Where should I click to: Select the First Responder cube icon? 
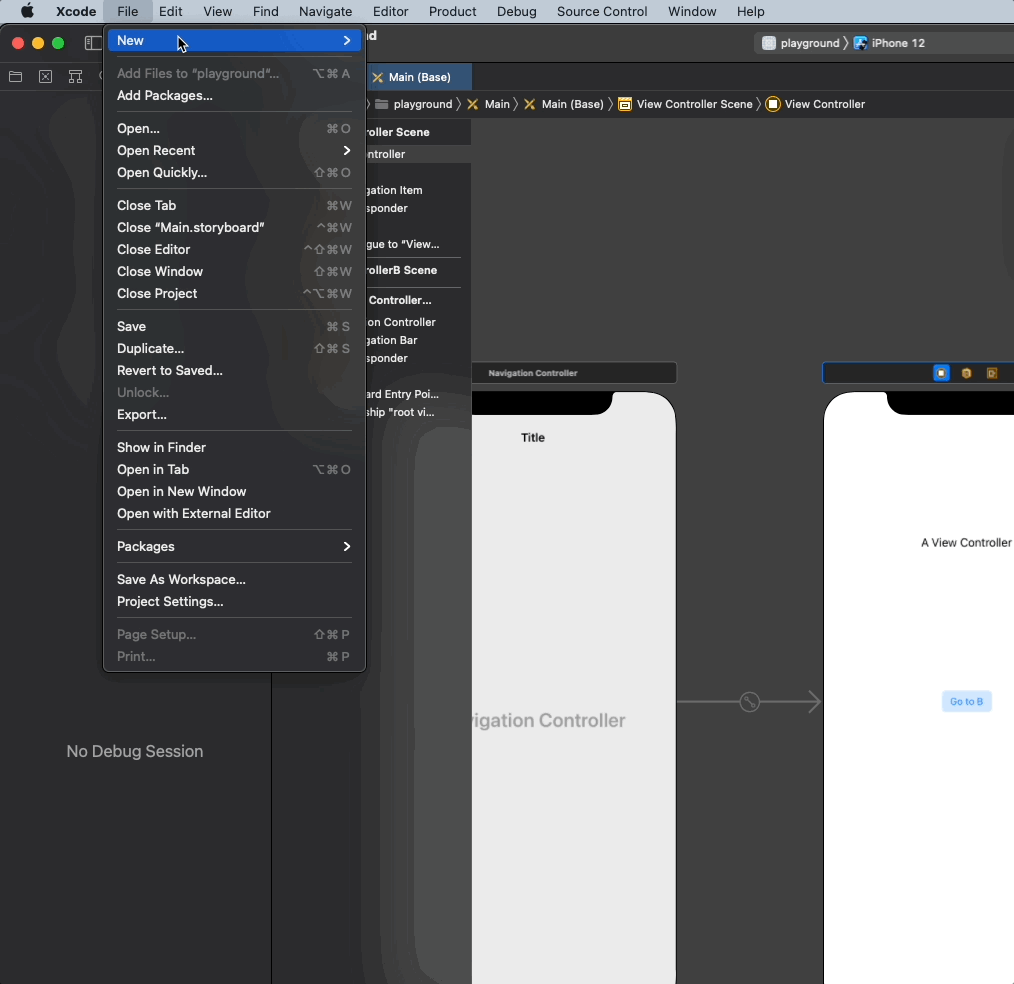[966, 373]
